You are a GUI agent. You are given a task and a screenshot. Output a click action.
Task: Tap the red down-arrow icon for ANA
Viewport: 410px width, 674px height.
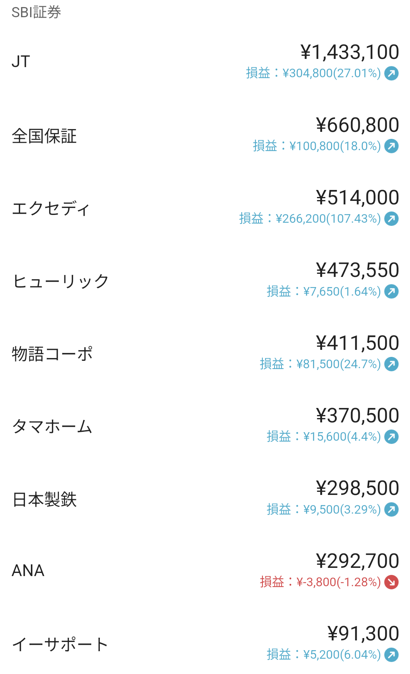click(391, 582)
